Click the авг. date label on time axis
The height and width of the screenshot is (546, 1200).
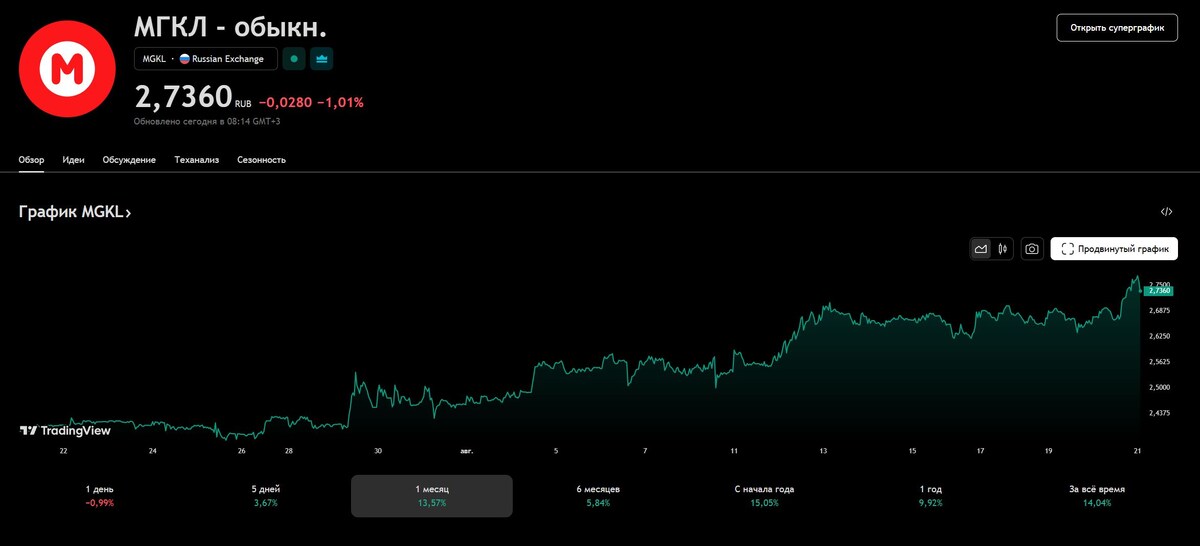coord(466,451)
